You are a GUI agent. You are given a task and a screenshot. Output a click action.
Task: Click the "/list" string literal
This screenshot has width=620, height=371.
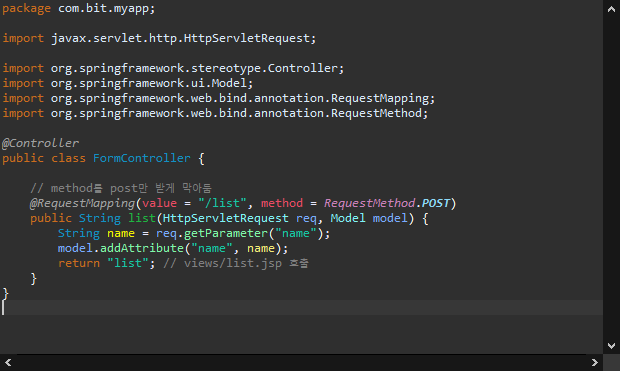click(x=223, y=203)
